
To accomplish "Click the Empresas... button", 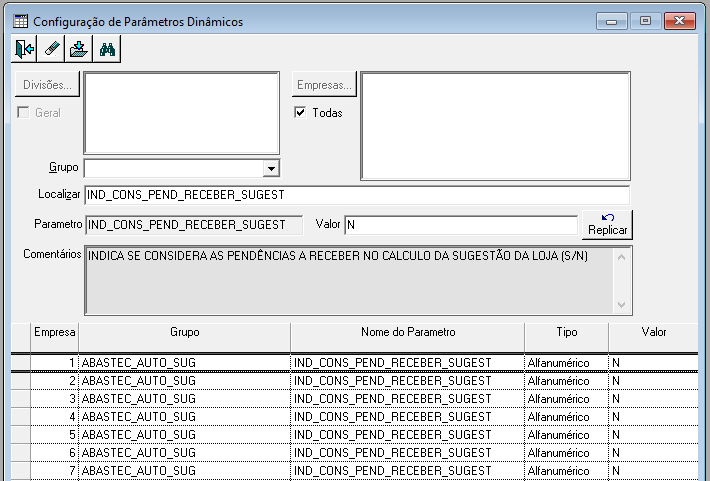I will point(324,85).
